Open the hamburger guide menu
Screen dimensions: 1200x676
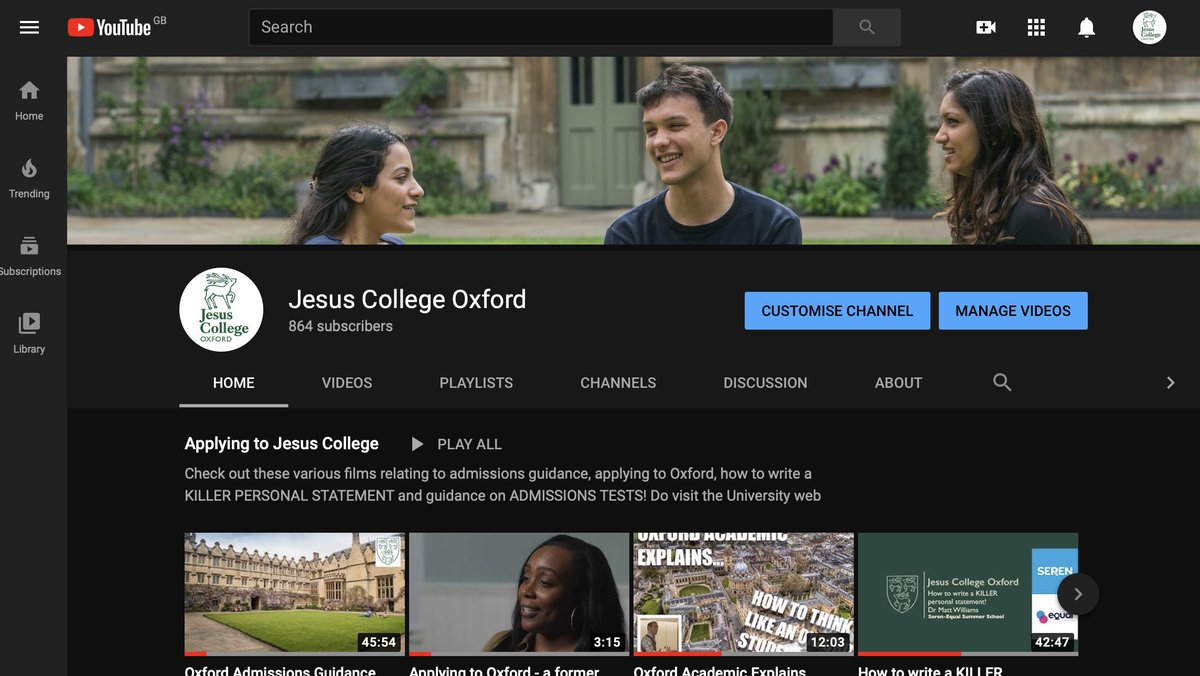[x=29, y=28]
